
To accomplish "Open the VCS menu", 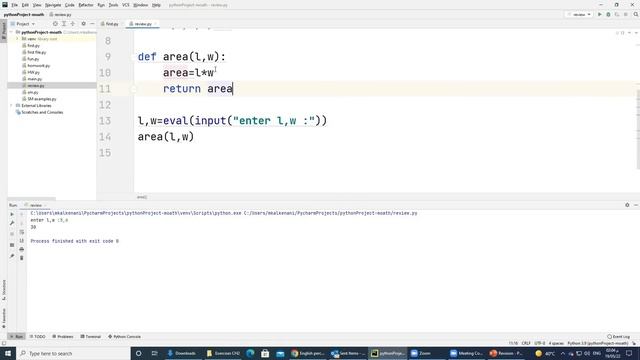I will [x=126, y=5].
